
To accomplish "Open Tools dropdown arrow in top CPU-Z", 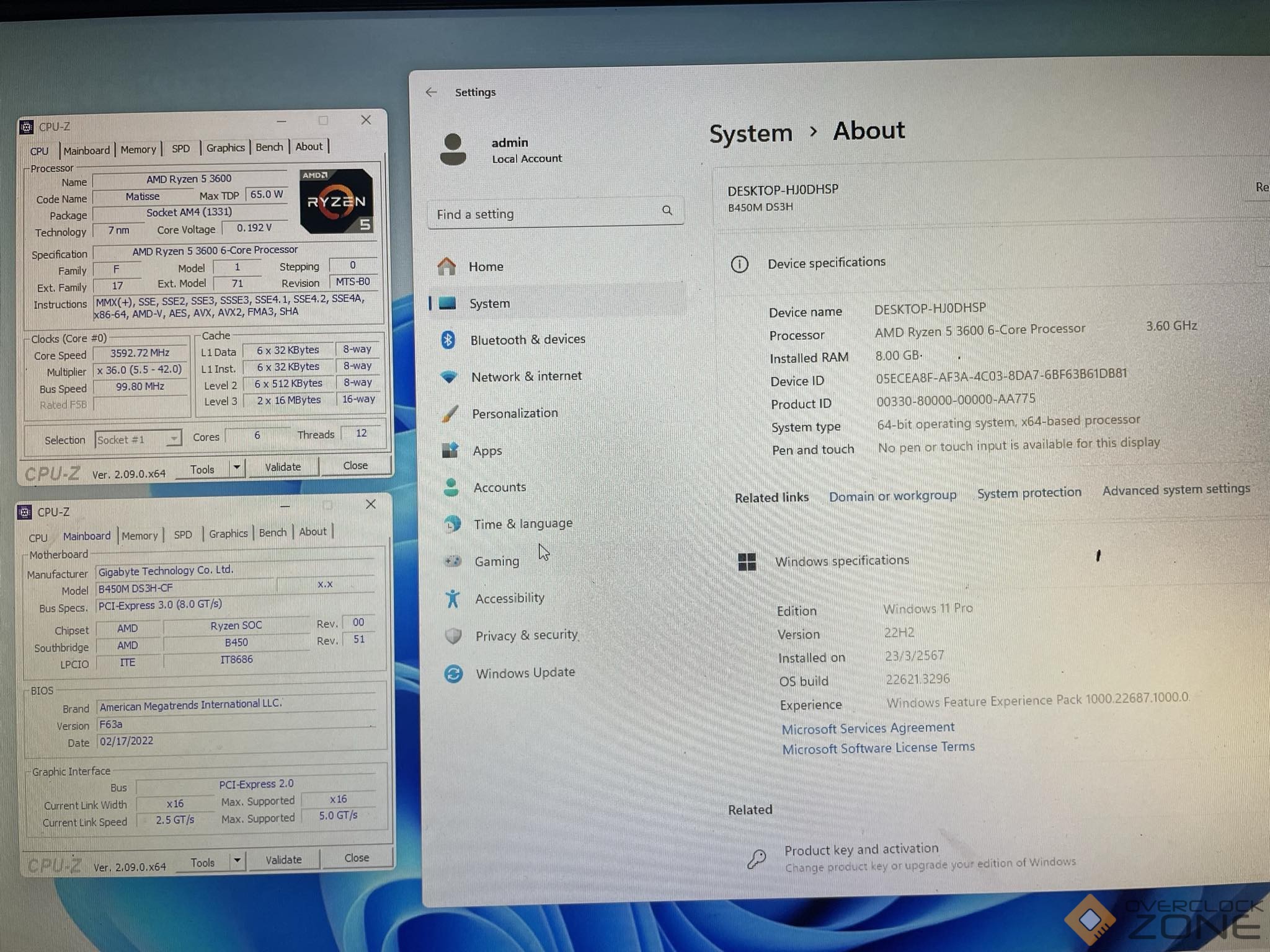I will click(237, 468).
